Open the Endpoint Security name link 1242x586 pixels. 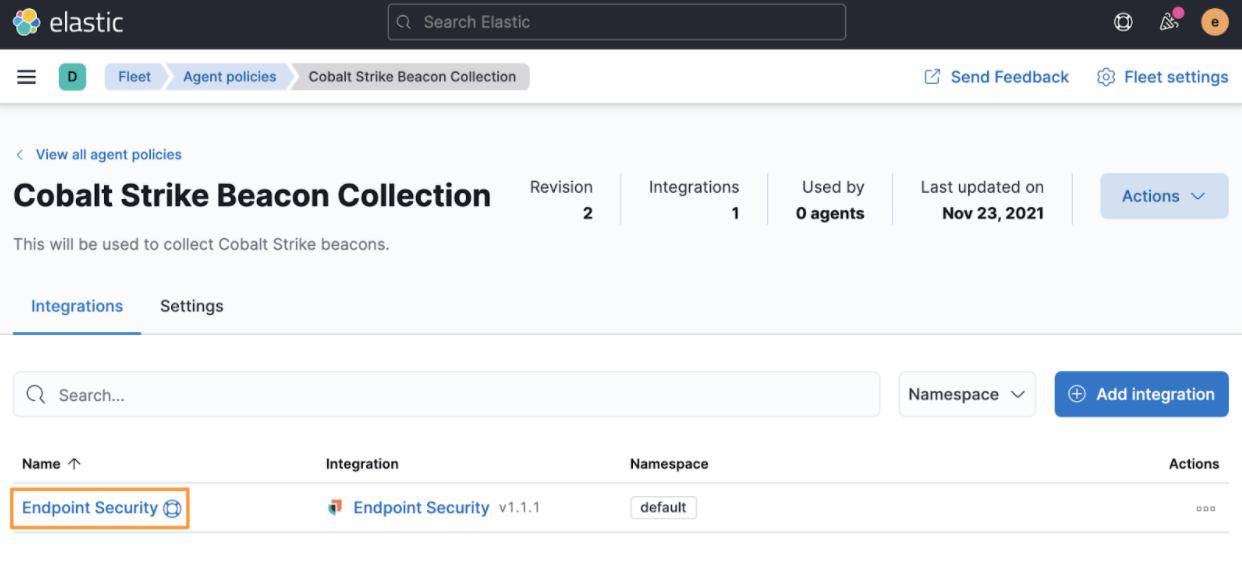coord(90,508)
